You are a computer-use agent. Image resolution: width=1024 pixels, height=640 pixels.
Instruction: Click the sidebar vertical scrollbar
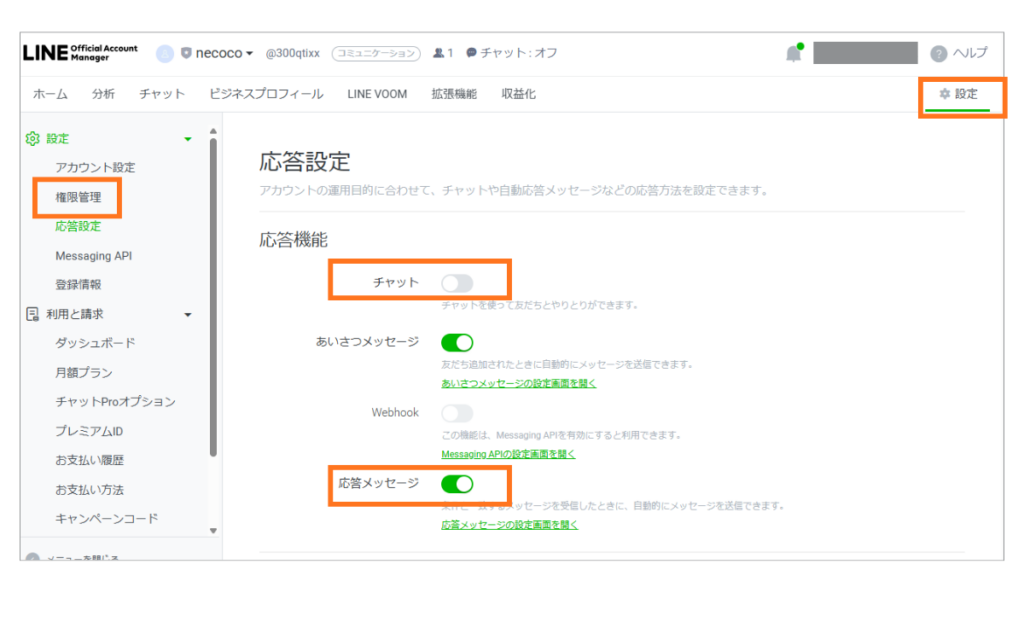pos(213,300)
